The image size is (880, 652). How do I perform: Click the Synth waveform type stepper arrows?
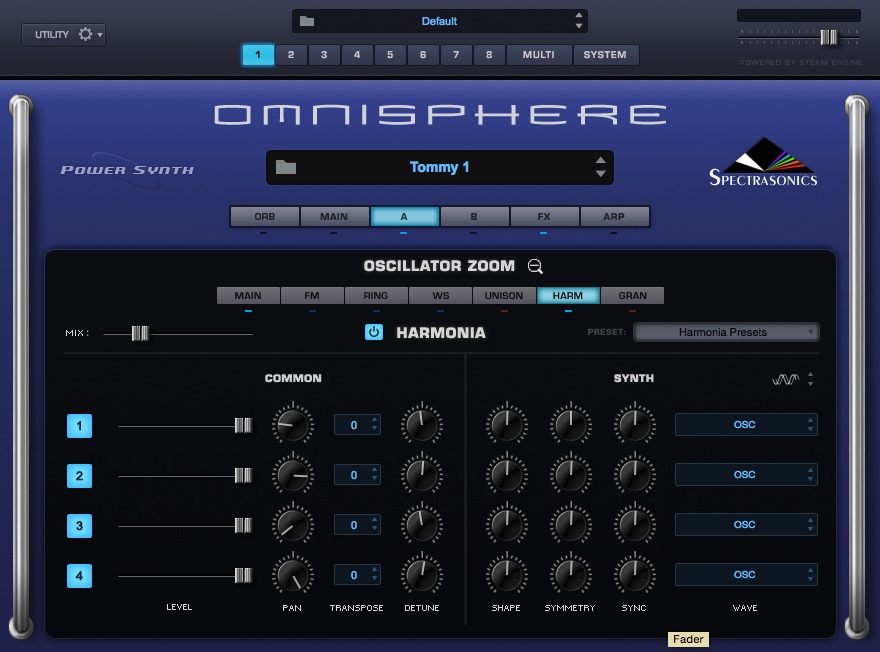(810, 379)
